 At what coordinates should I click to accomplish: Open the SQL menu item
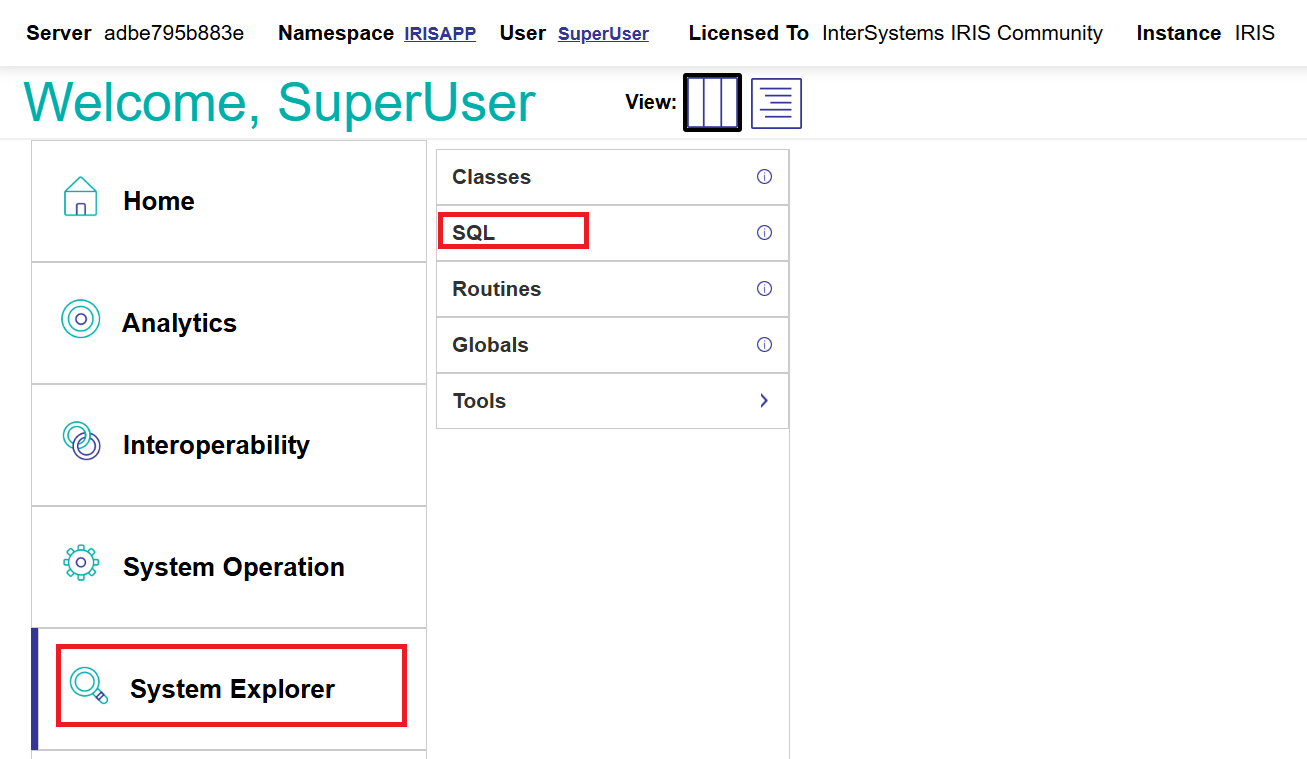pyautogui.click(x=474, y=233)
